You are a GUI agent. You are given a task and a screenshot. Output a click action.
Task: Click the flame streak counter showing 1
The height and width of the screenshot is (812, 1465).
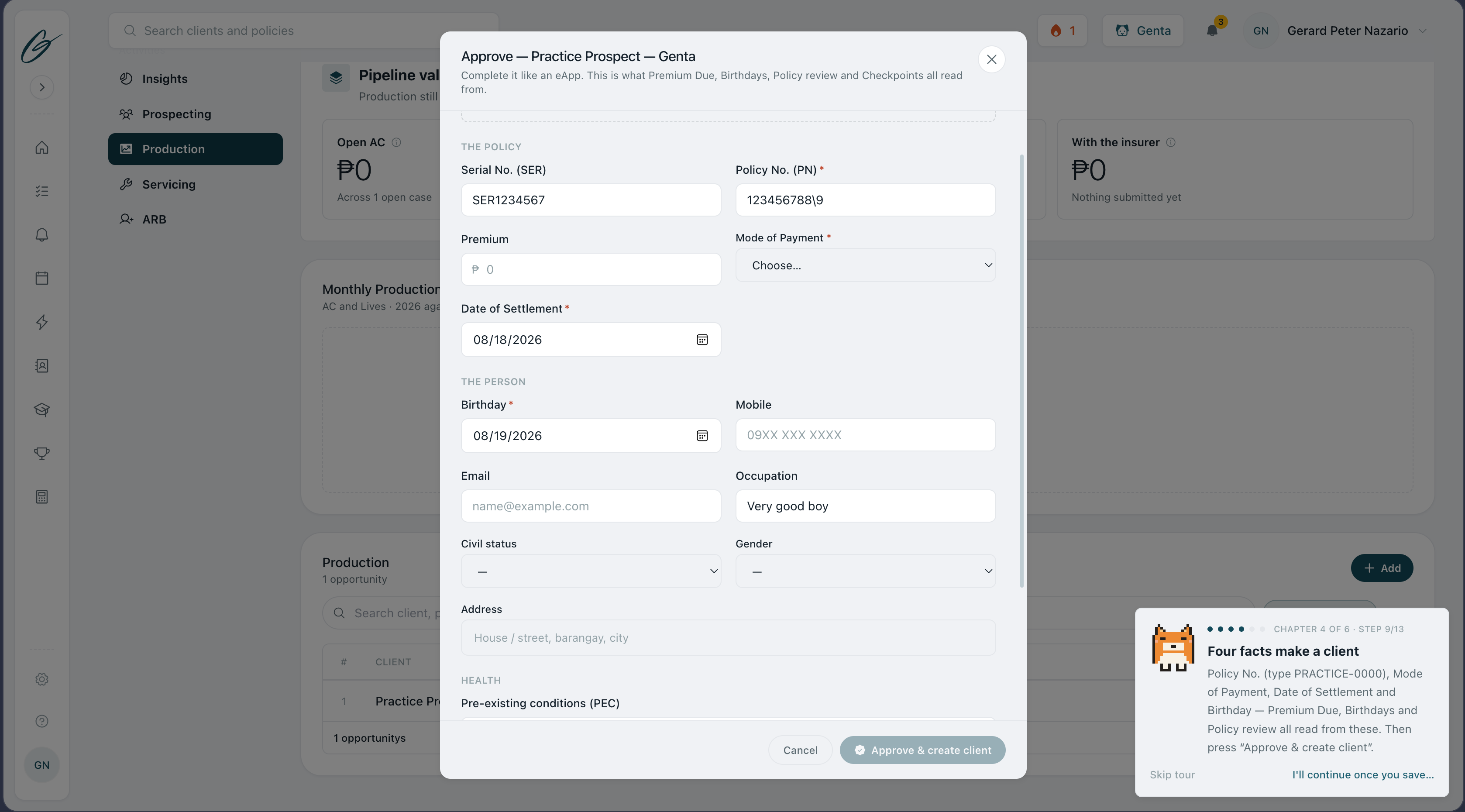[1063, 31]
